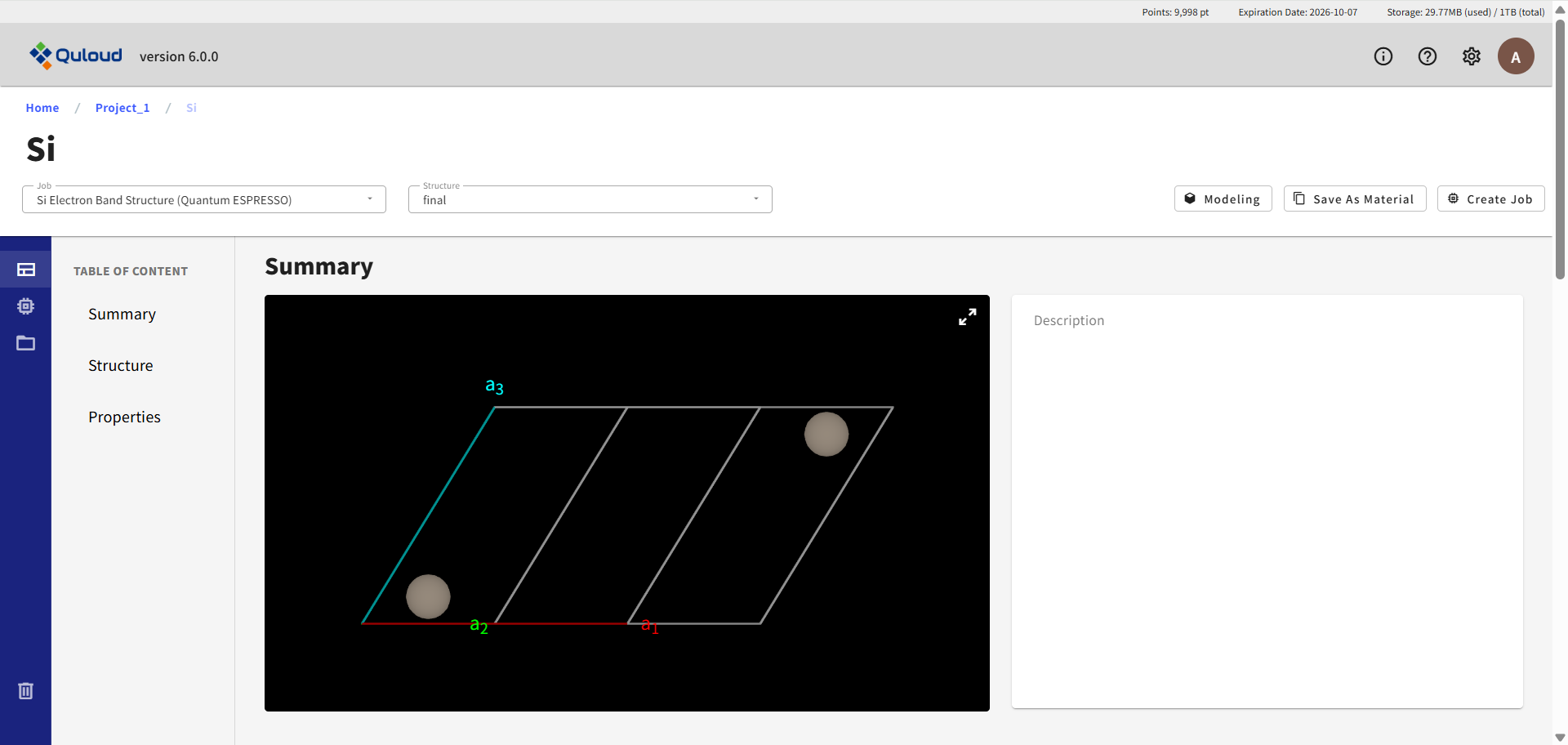
Task: Click the user avatar A
Action: coord(1515,56)
